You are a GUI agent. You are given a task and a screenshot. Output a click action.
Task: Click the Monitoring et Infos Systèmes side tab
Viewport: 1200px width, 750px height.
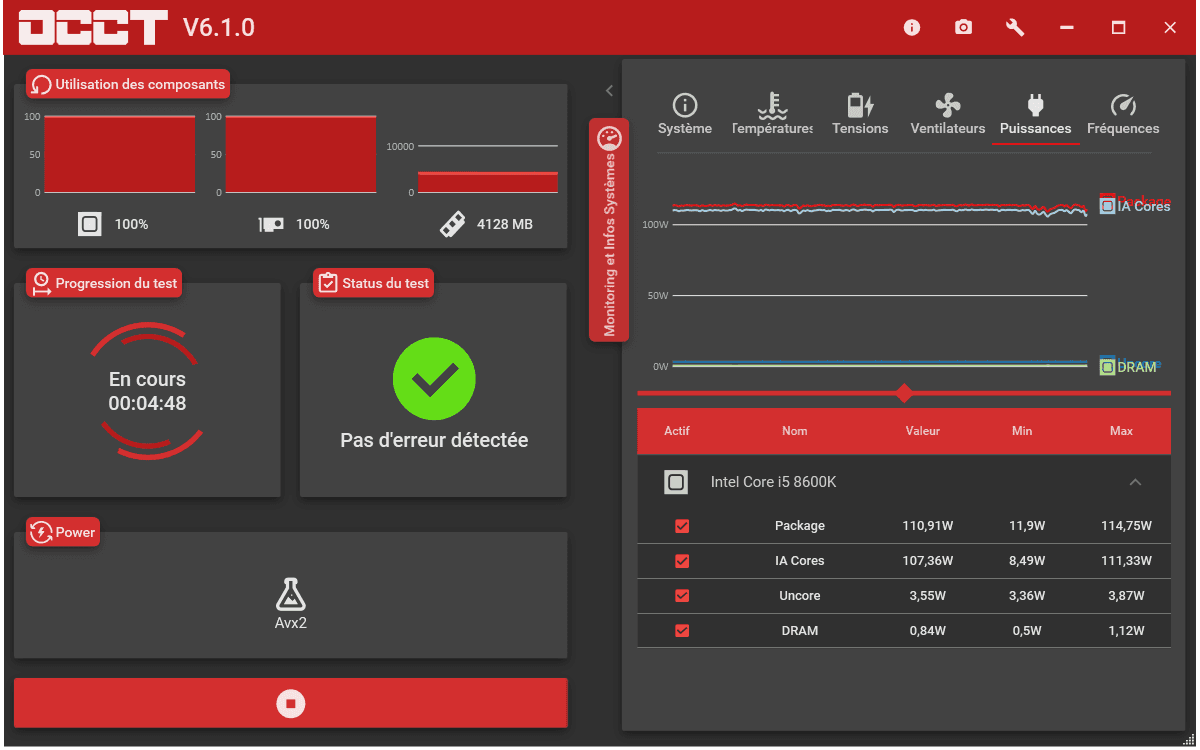[x=609, y=230]
